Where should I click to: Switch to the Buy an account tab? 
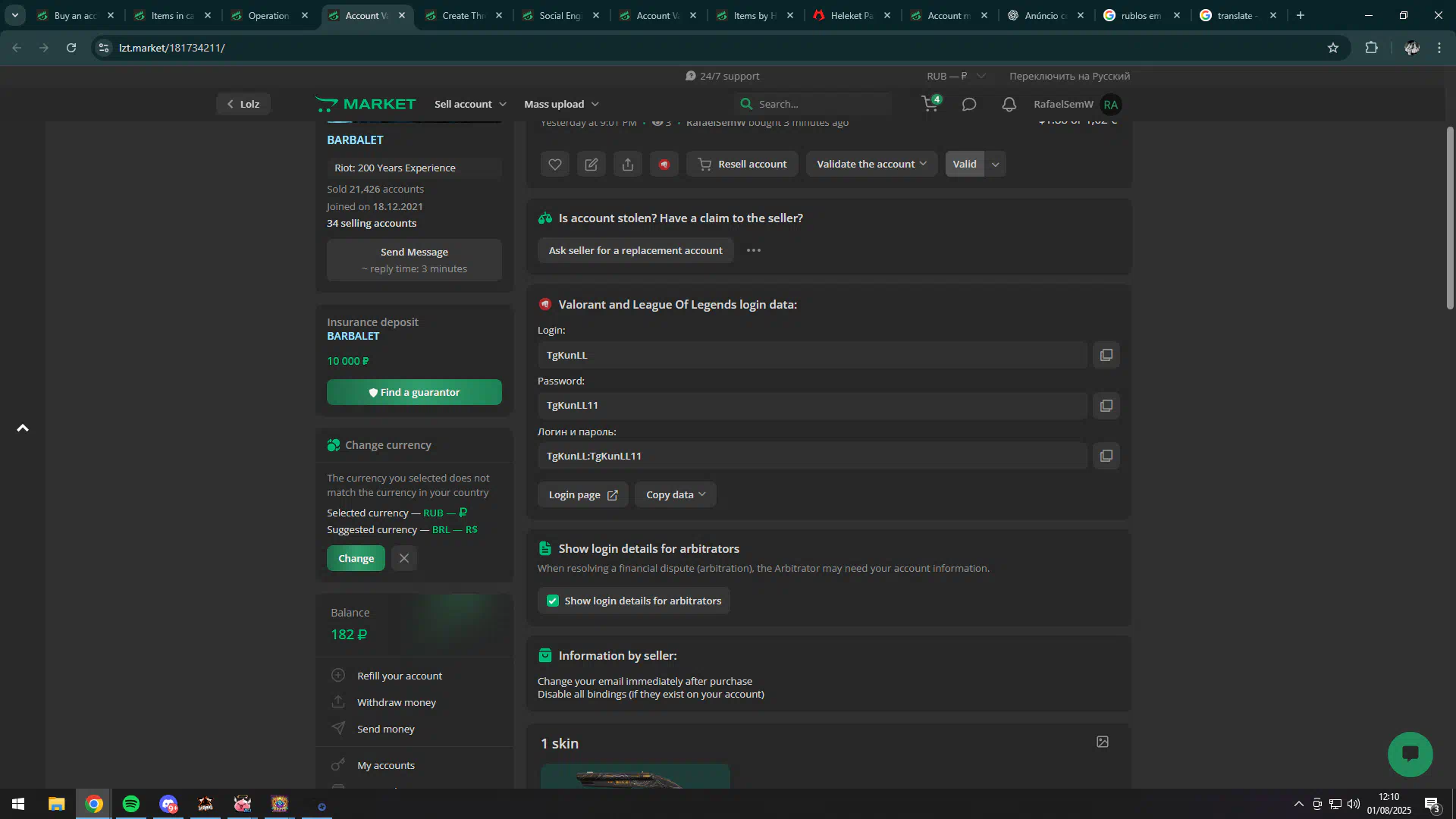pos(75,15)
